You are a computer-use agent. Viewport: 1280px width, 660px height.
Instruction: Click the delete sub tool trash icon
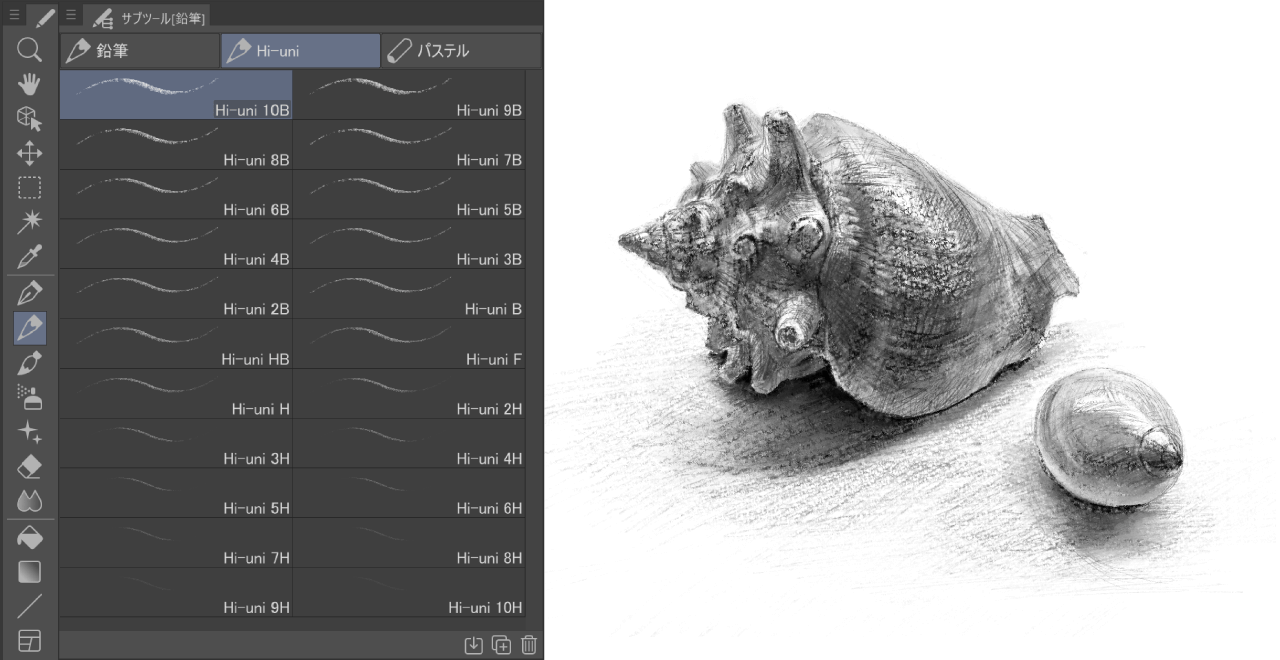(x=529, y=645)
